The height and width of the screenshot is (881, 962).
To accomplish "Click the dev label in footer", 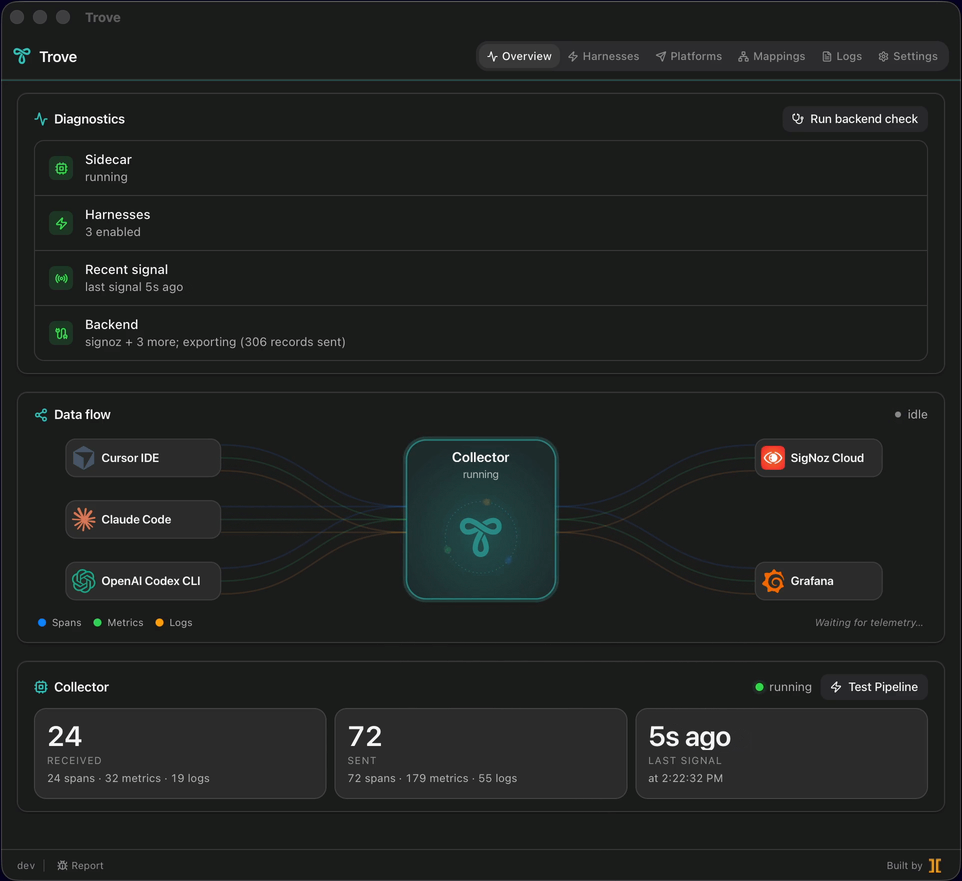I will coord(26,866).
